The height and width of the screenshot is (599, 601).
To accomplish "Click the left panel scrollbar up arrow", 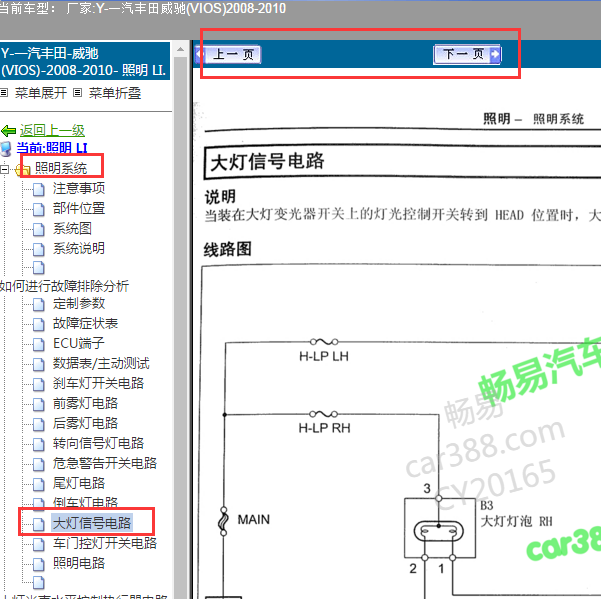I will 180,49.
